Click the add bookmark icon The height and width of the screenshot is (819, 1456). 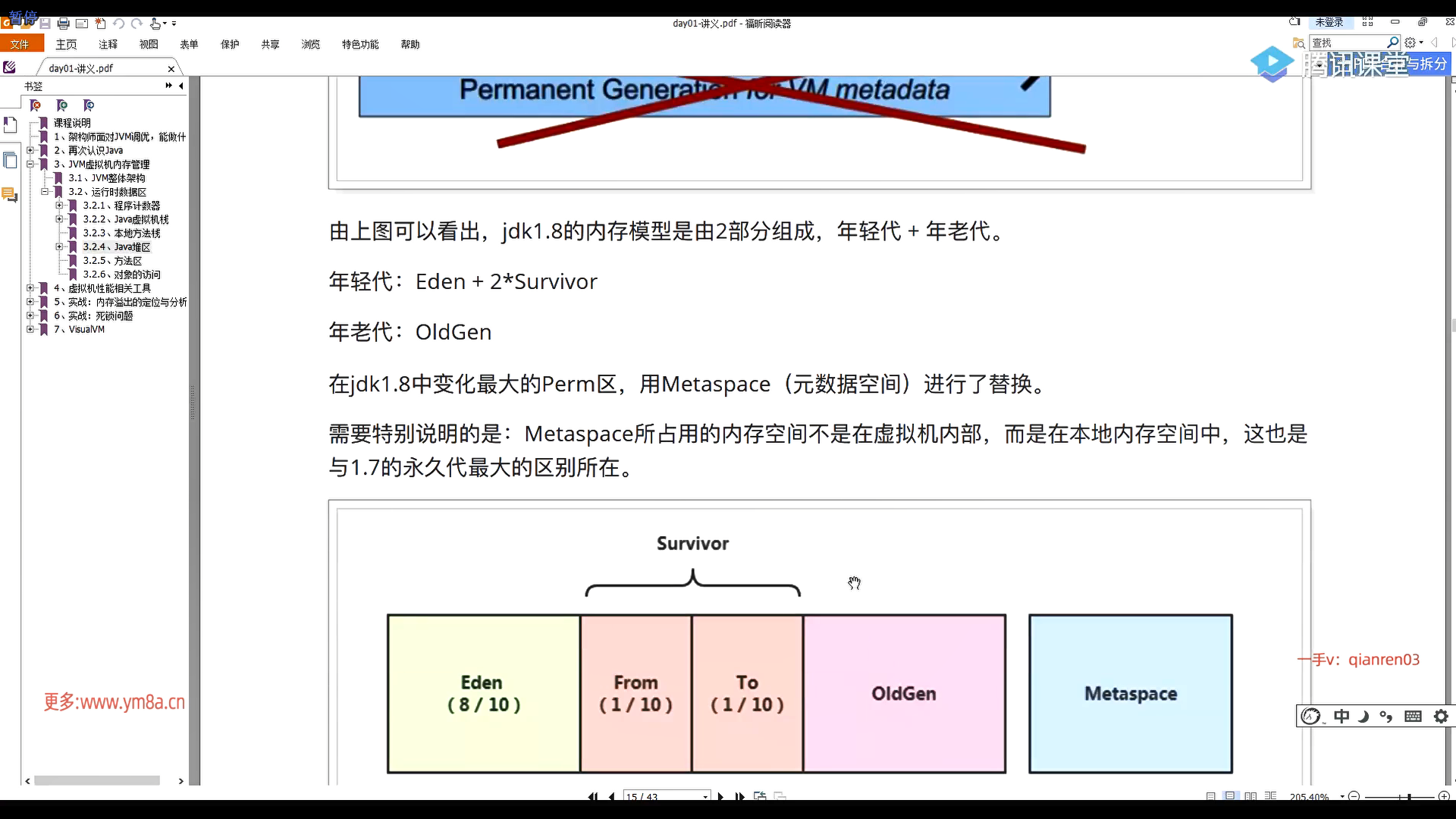click(62, 105)
